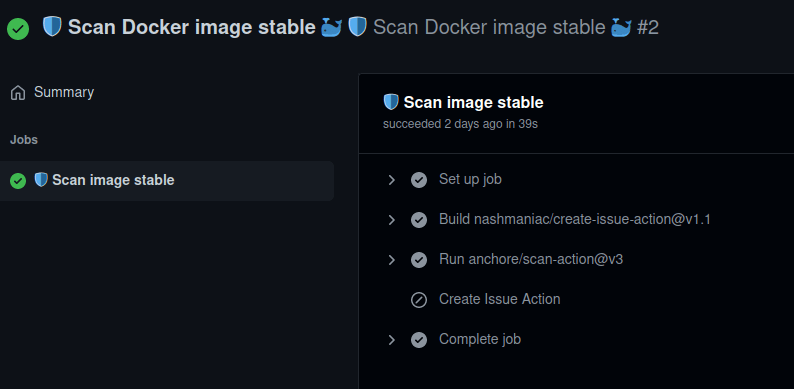The height and width of the screenshot is (389, 794).
Task: Click the Set up job step label
Action: tap(470, 179)
